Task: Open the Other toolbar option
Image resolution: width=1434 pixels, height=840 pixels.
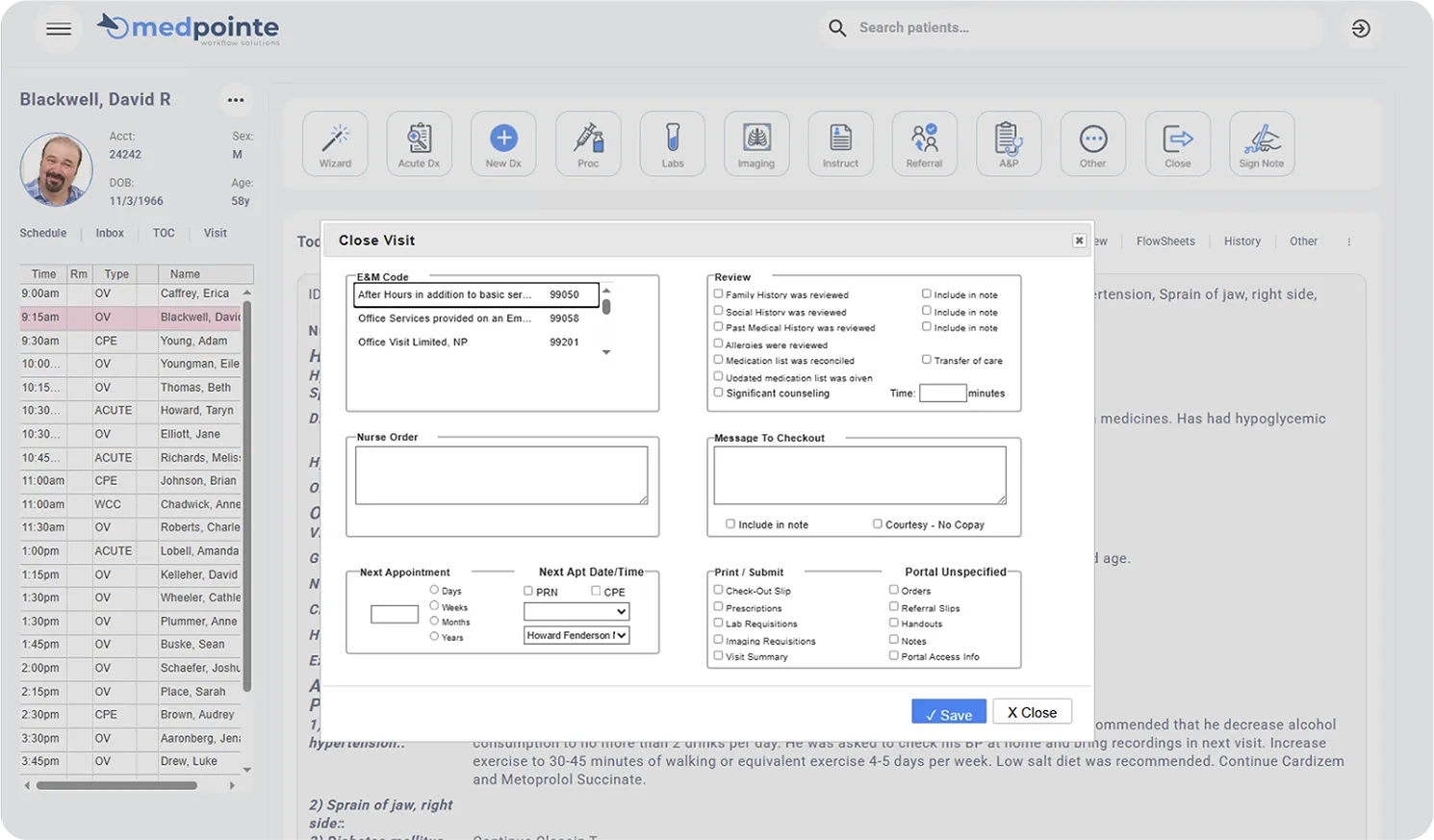Action: (1093, 143)
